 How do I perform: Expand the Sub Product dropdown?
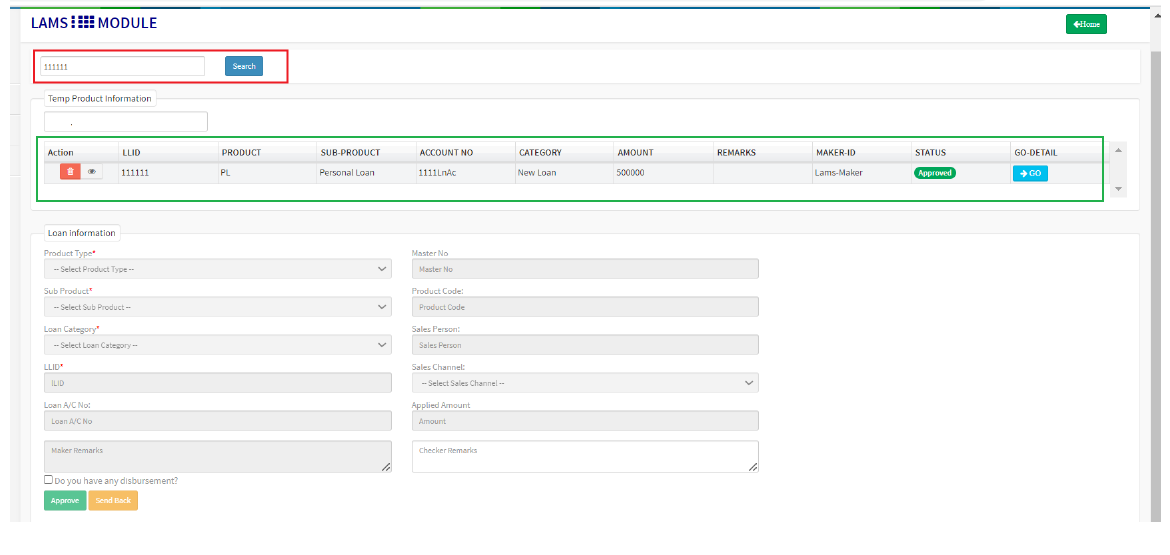[217, 307]
